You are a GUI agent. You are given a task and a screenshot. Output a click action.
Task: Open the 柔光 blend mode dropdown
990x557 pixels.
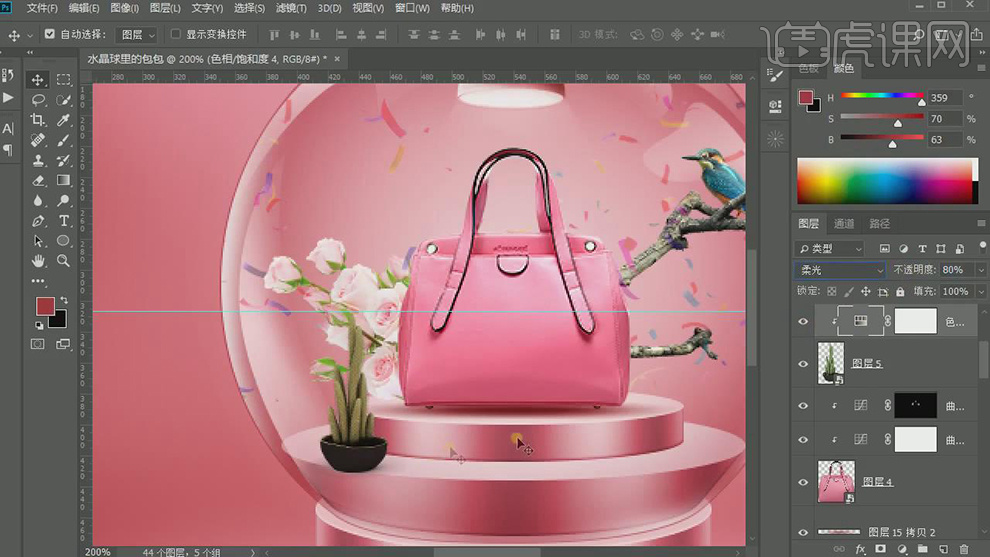click(841, 270)
